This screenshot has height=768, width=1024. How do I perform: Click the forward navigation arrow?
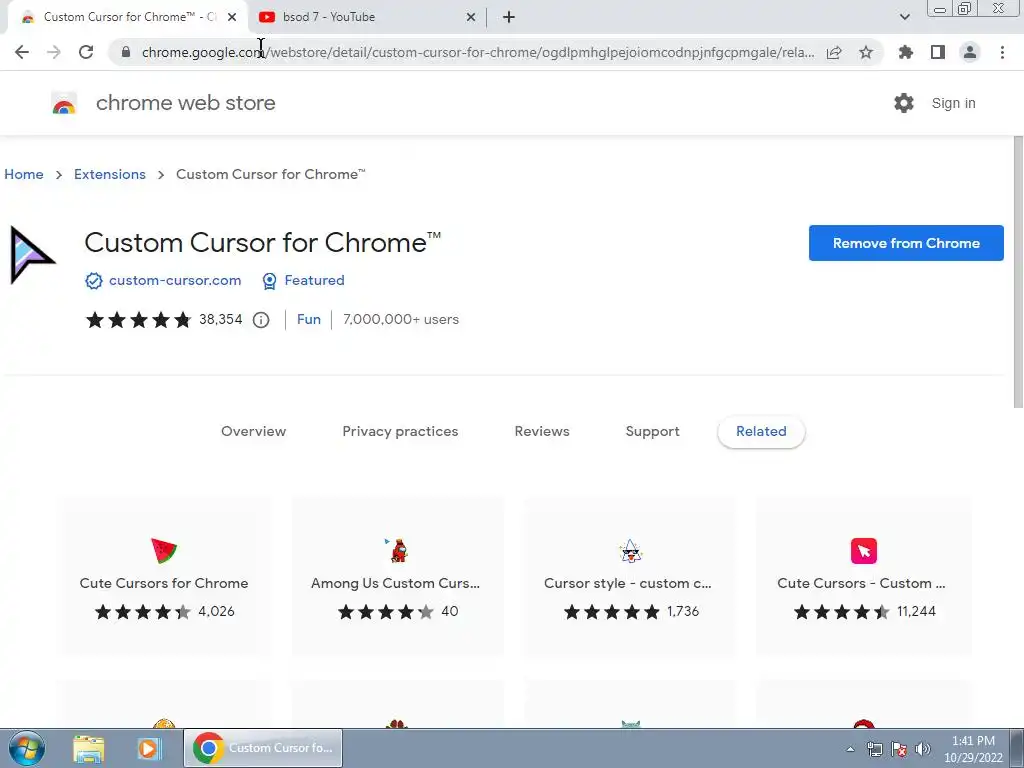coord(54,52)
